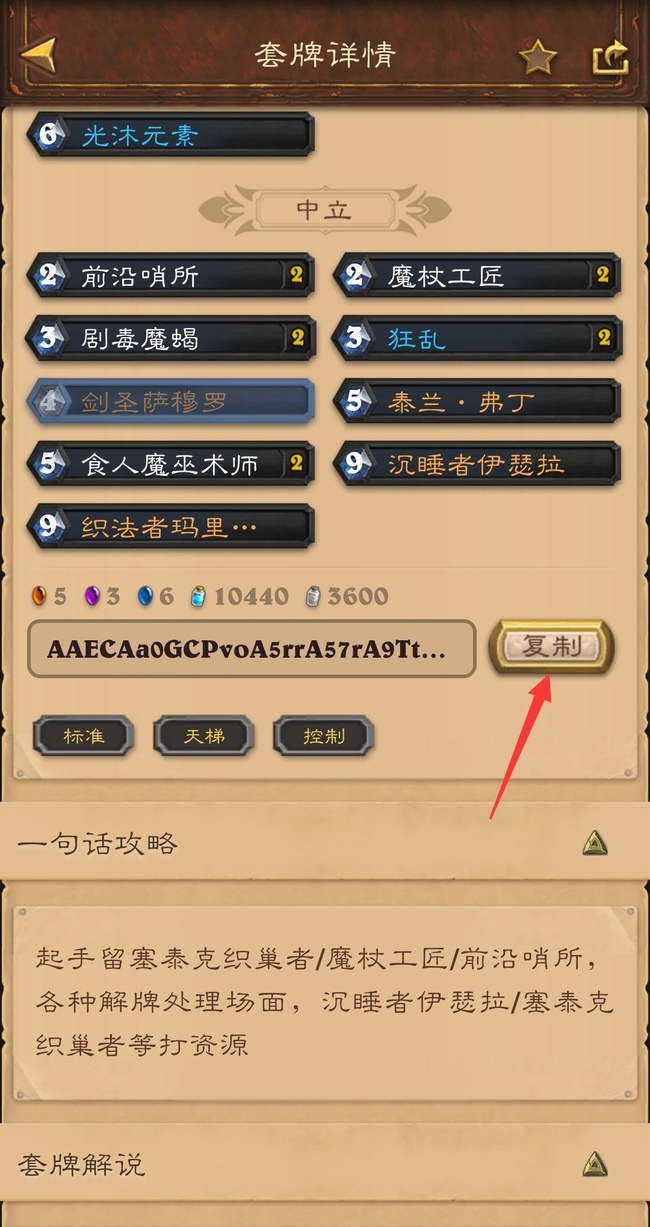Tap the share icon in the header

[610, 57]
